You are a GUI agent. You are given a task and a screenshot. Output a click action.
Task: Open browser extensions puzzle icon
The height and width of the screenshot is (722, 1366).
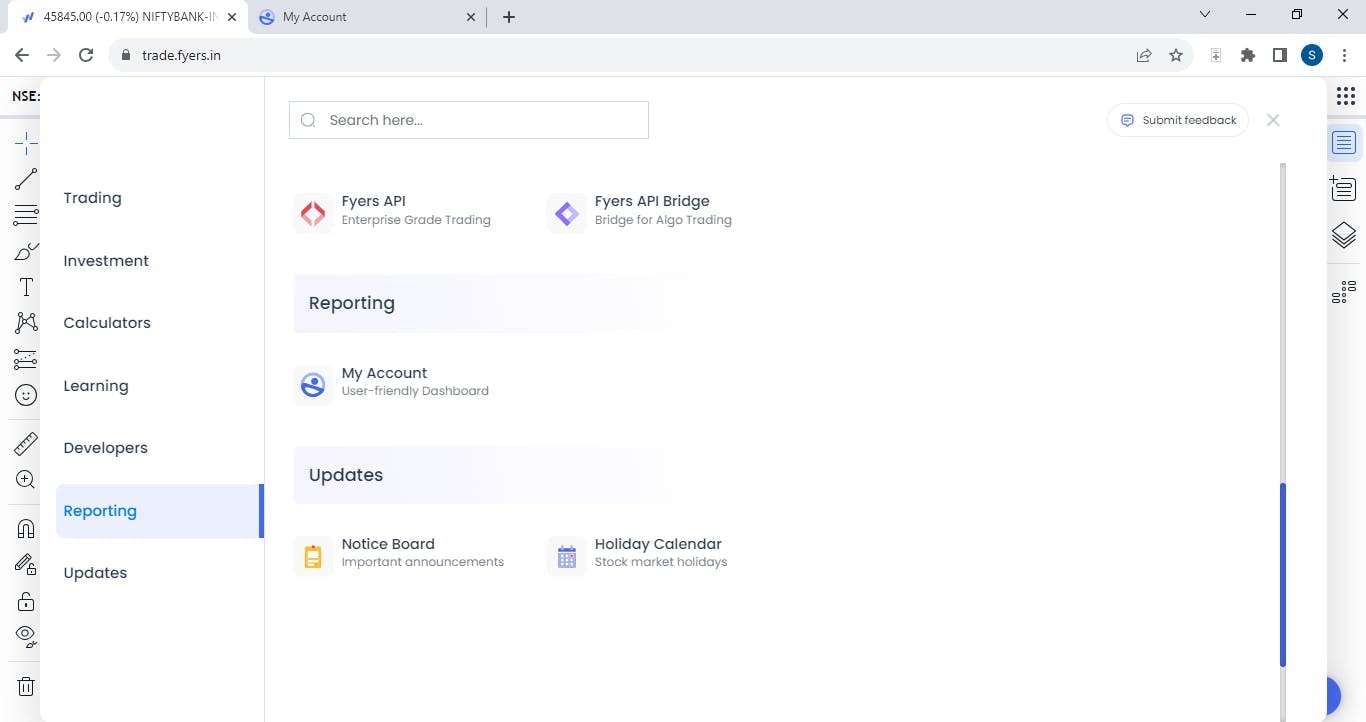click(1248, 56)
